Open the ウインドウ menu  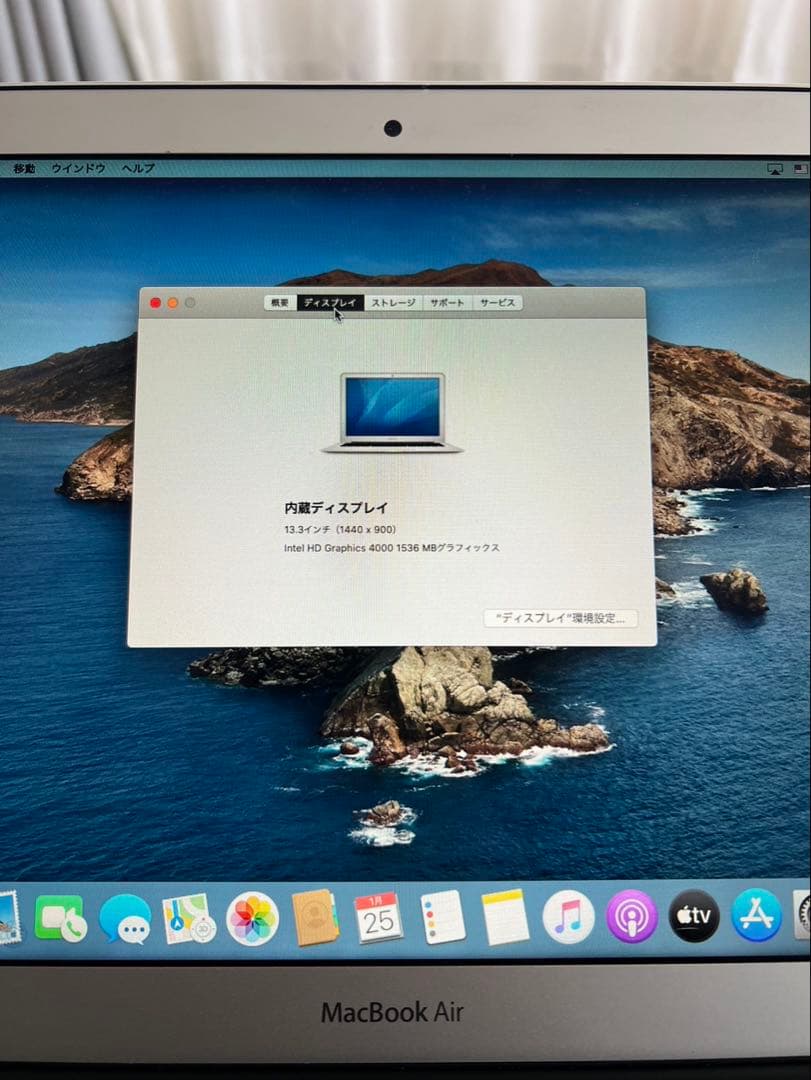(x=79, y=169)
